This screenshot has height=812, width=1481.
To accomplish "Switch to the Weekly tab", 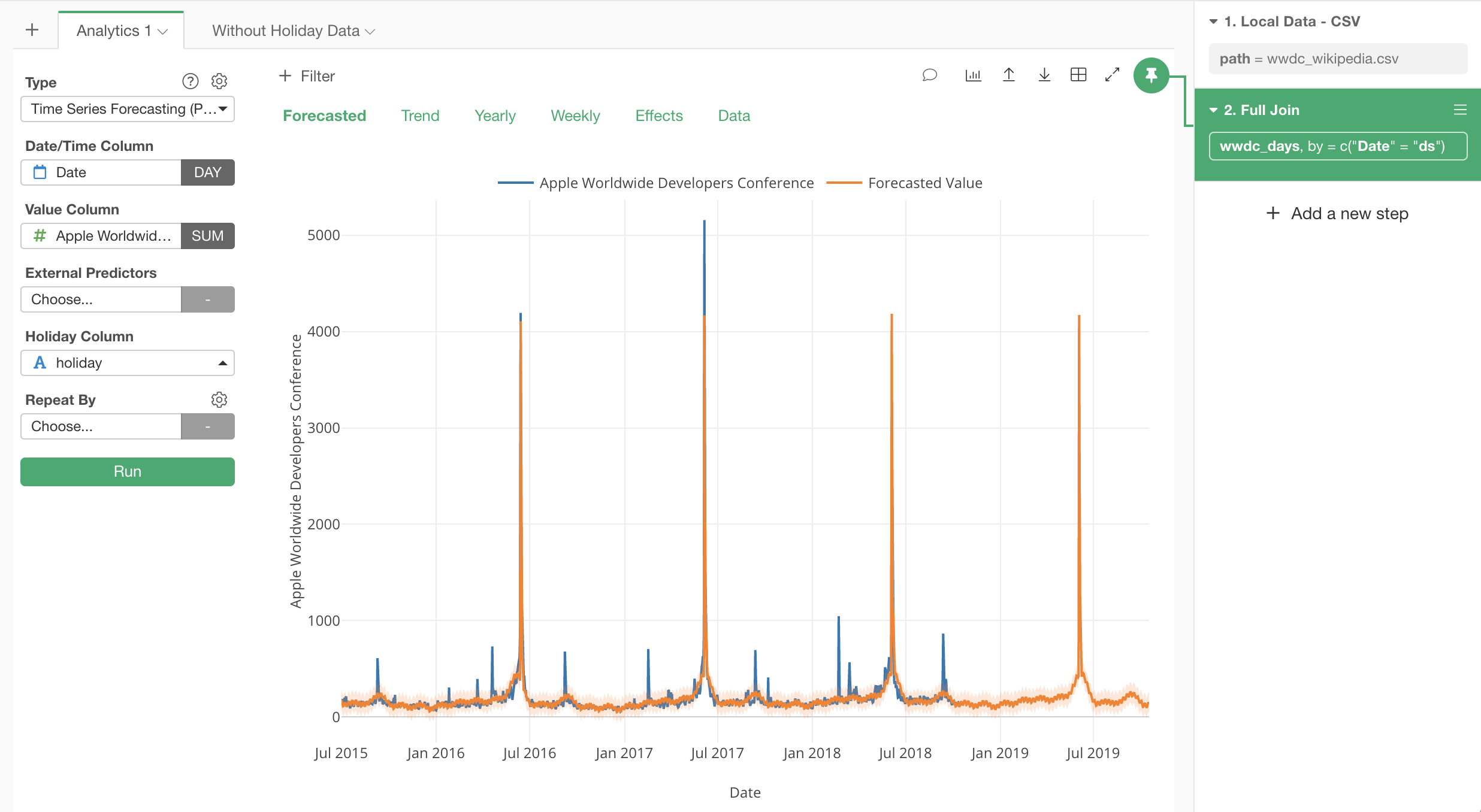I will tap(575, 116).
